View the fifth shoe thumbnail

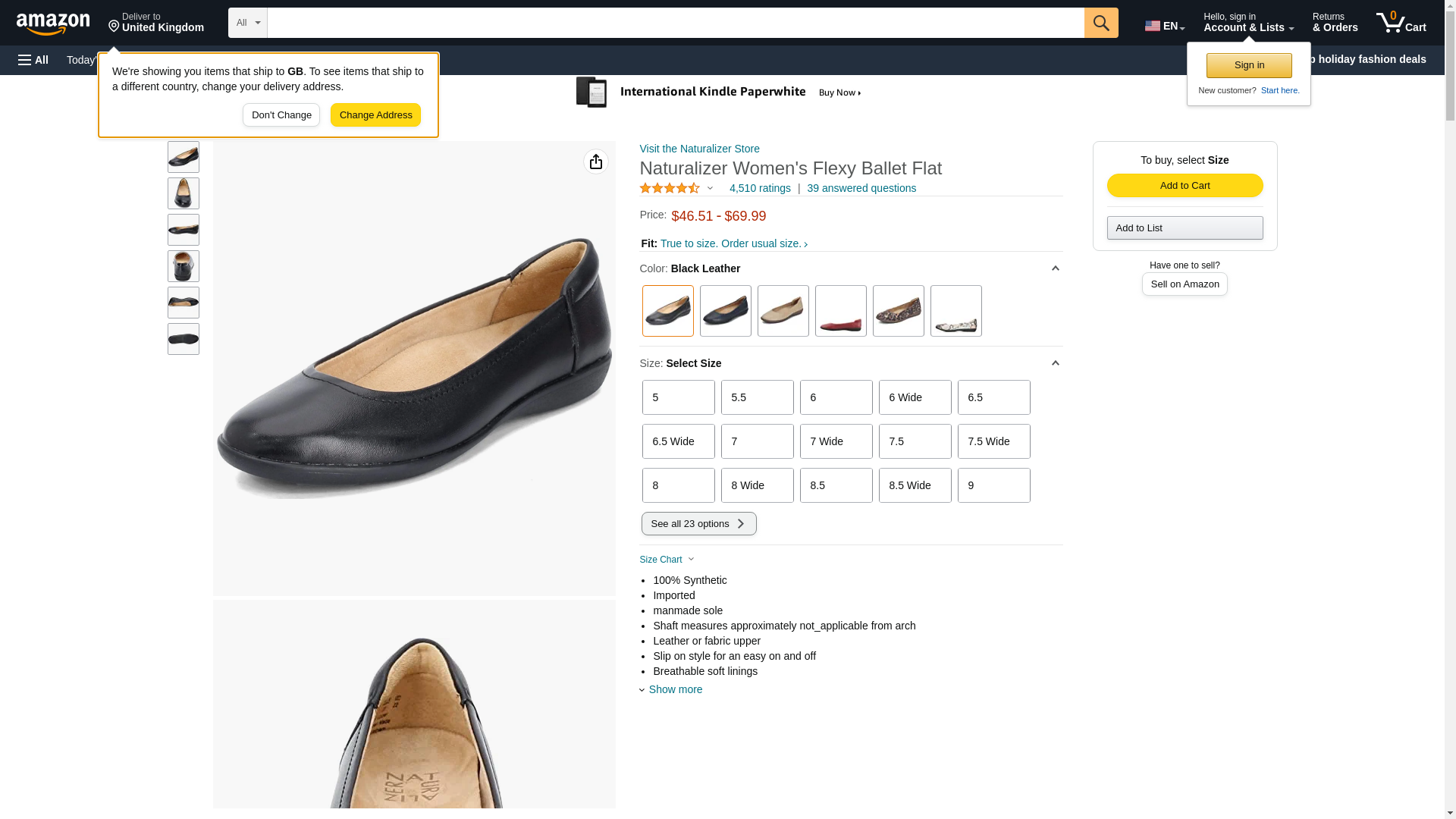click(184, 303)
